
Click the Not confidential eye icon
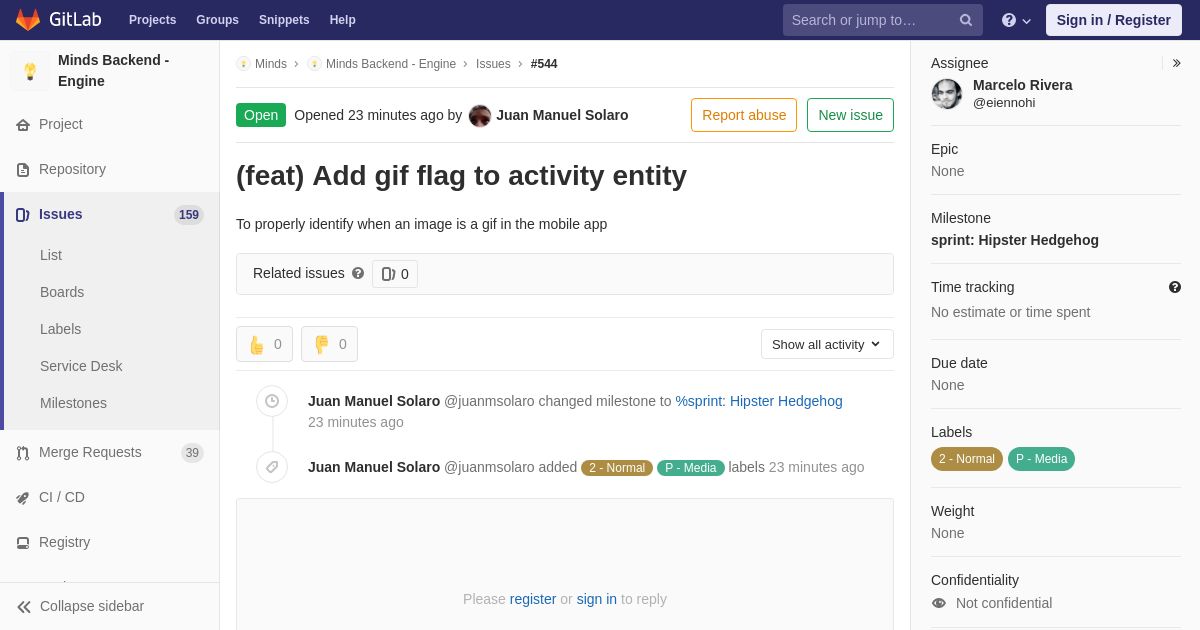939,603
